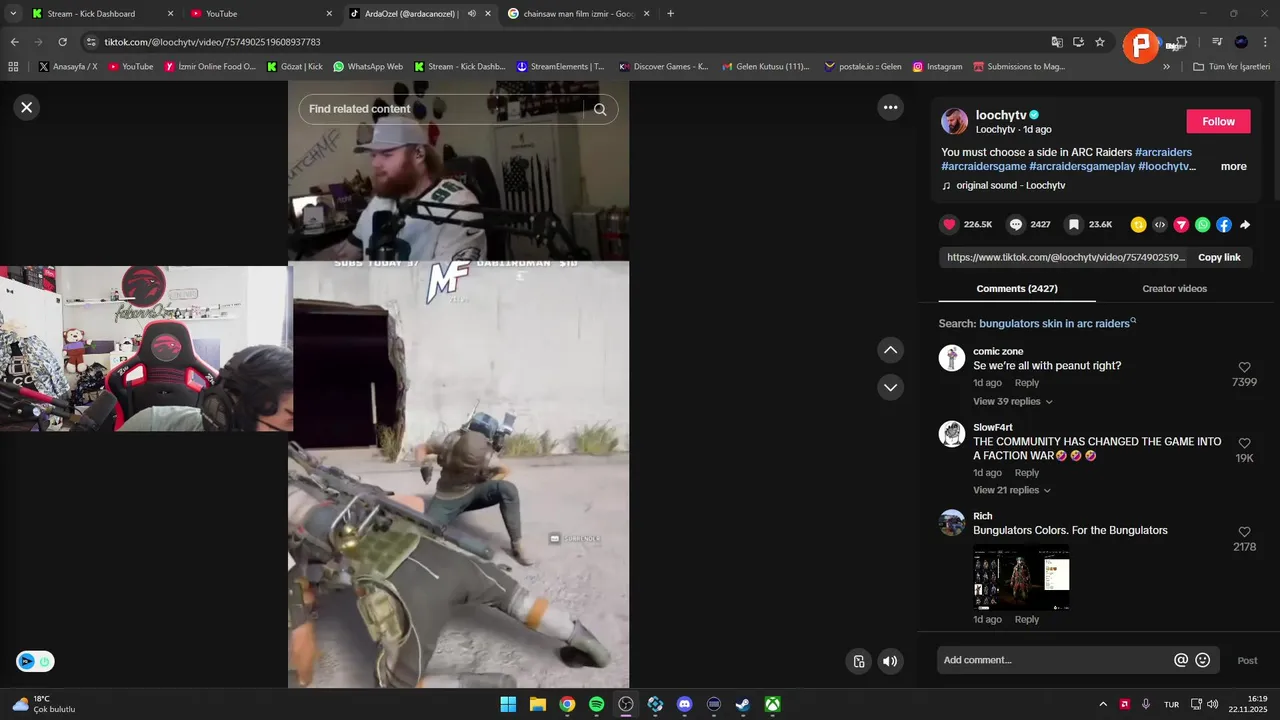Screen dimensions: 1280x720
Task: Open loochytv profile avatar
Action: tap(955, 121)
